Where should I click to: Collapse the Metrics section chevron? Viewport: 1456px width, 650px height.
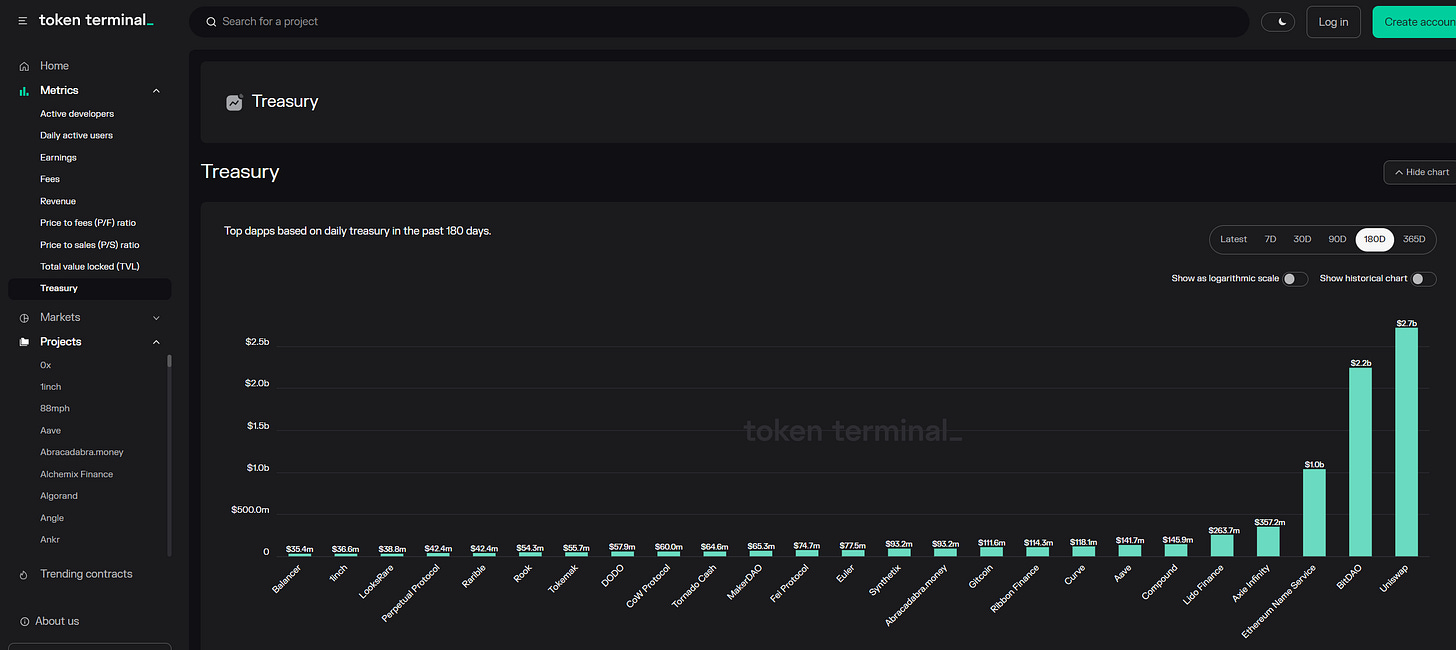(x=156, y=91)
